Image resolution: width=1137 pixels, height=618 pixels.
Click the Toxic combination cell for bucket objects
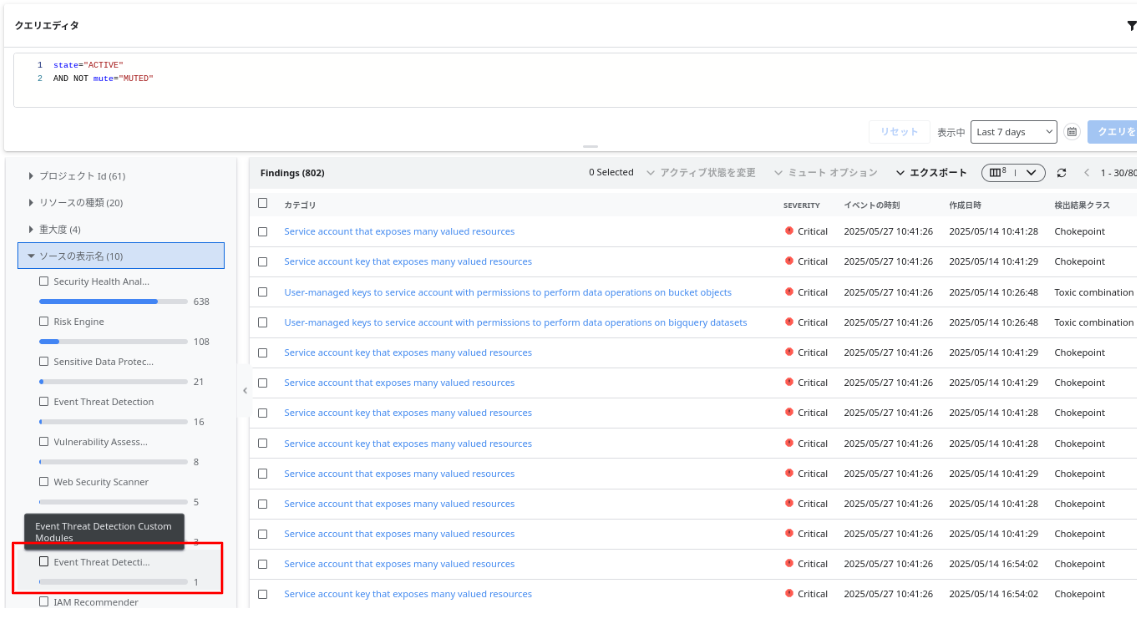[1093, 292]
